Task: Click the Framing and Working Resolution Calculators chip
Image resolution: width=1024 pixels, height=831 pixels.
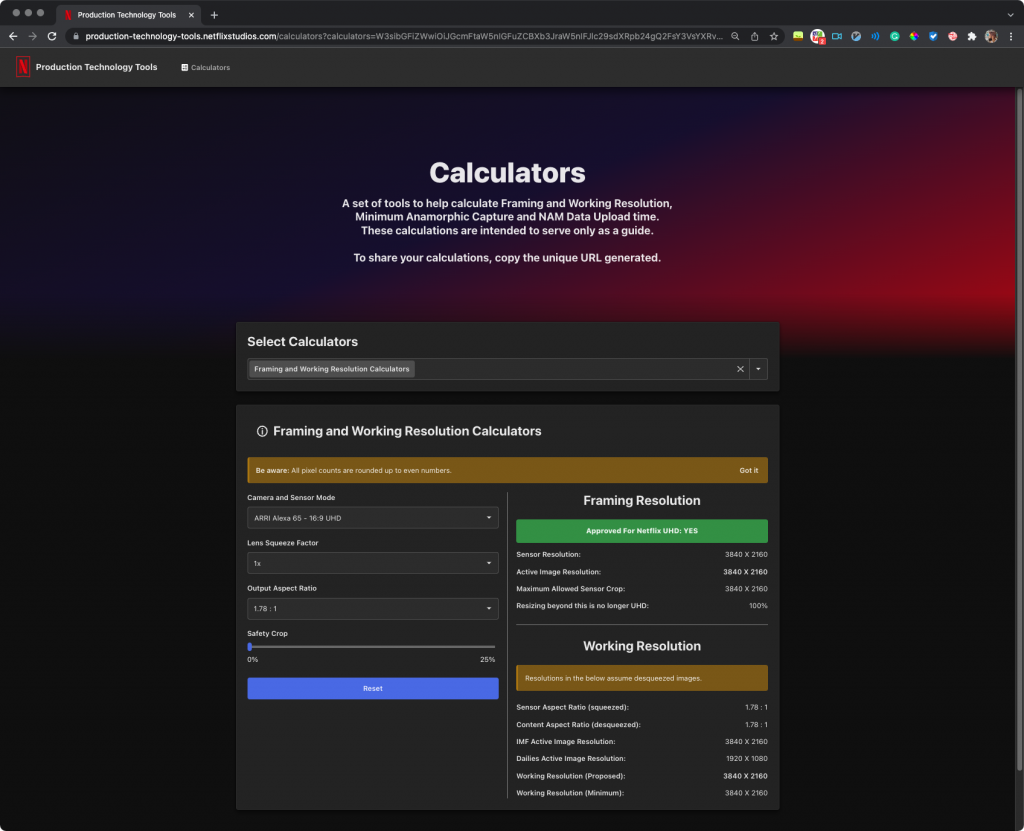Action: [x=331, y=369]
